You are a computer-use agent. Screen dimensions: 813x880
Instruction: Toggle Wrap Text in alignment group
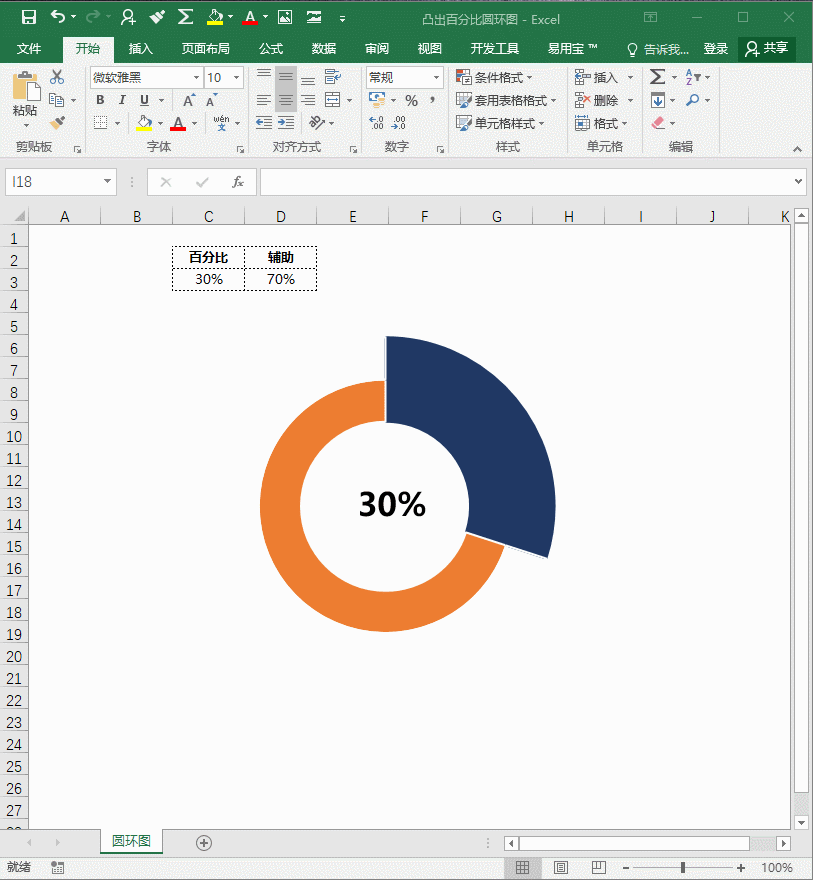tap(332, 77)
